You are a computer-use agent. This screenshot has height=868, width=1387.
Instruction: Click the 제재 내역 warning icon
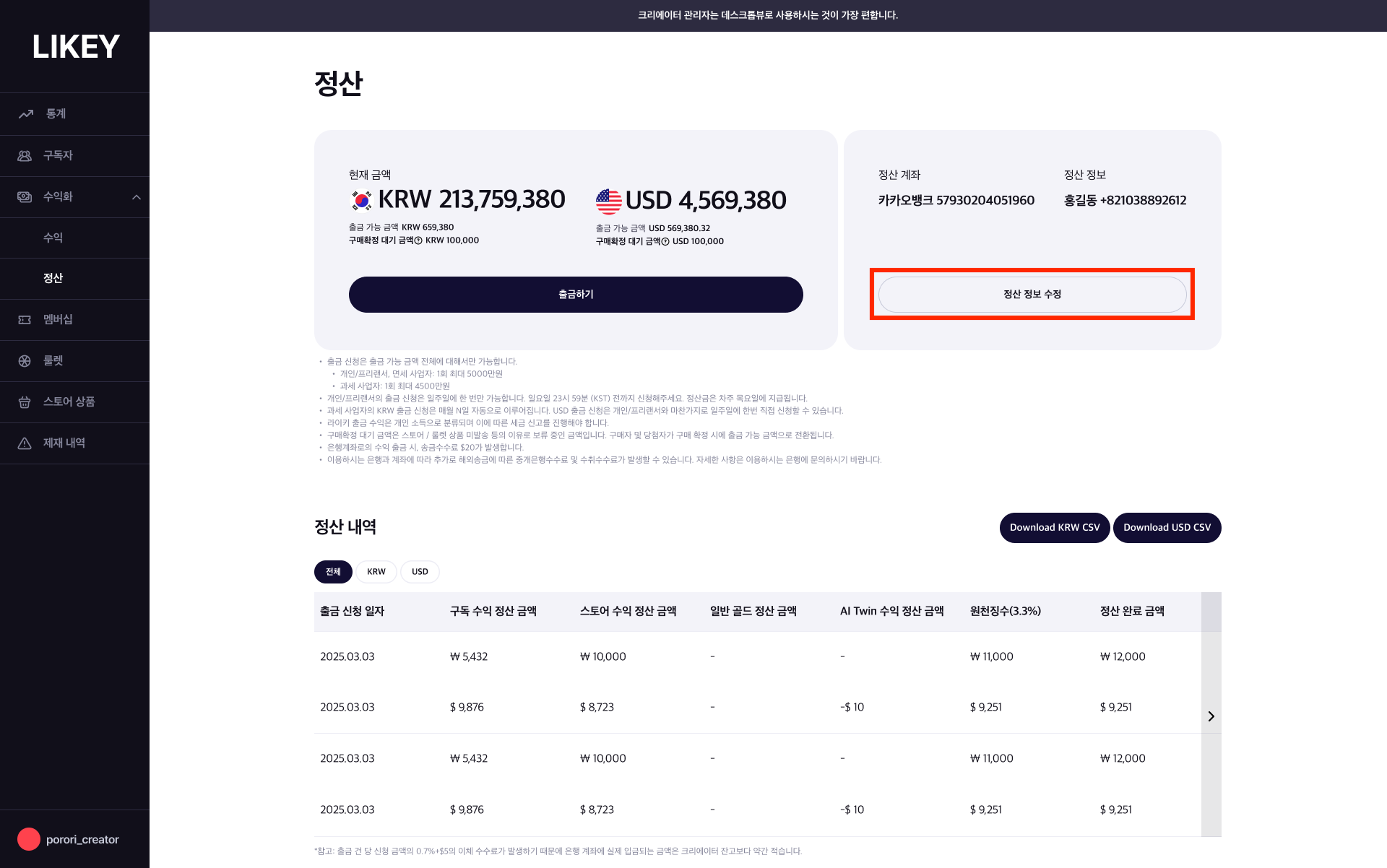pos(25,443)
